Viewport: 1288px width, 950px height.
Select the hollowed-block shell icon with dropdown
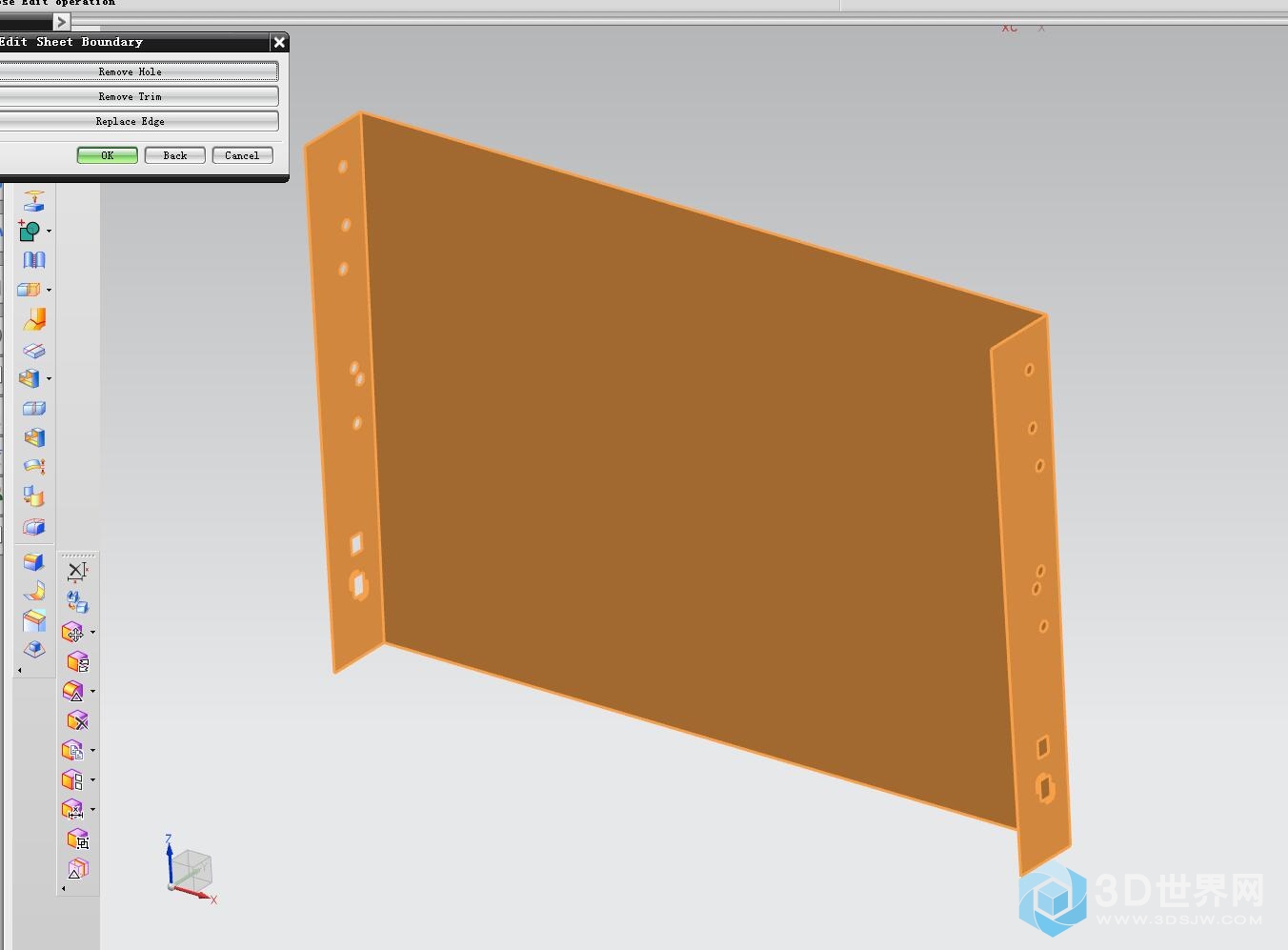click(x=30, y=378)
